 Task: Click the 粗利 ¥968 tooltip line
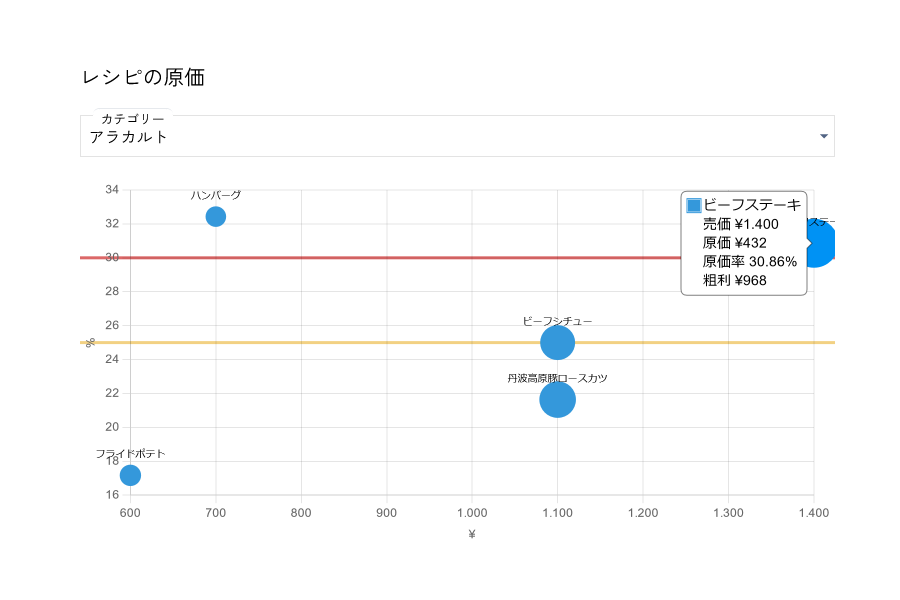pos(734,280)
